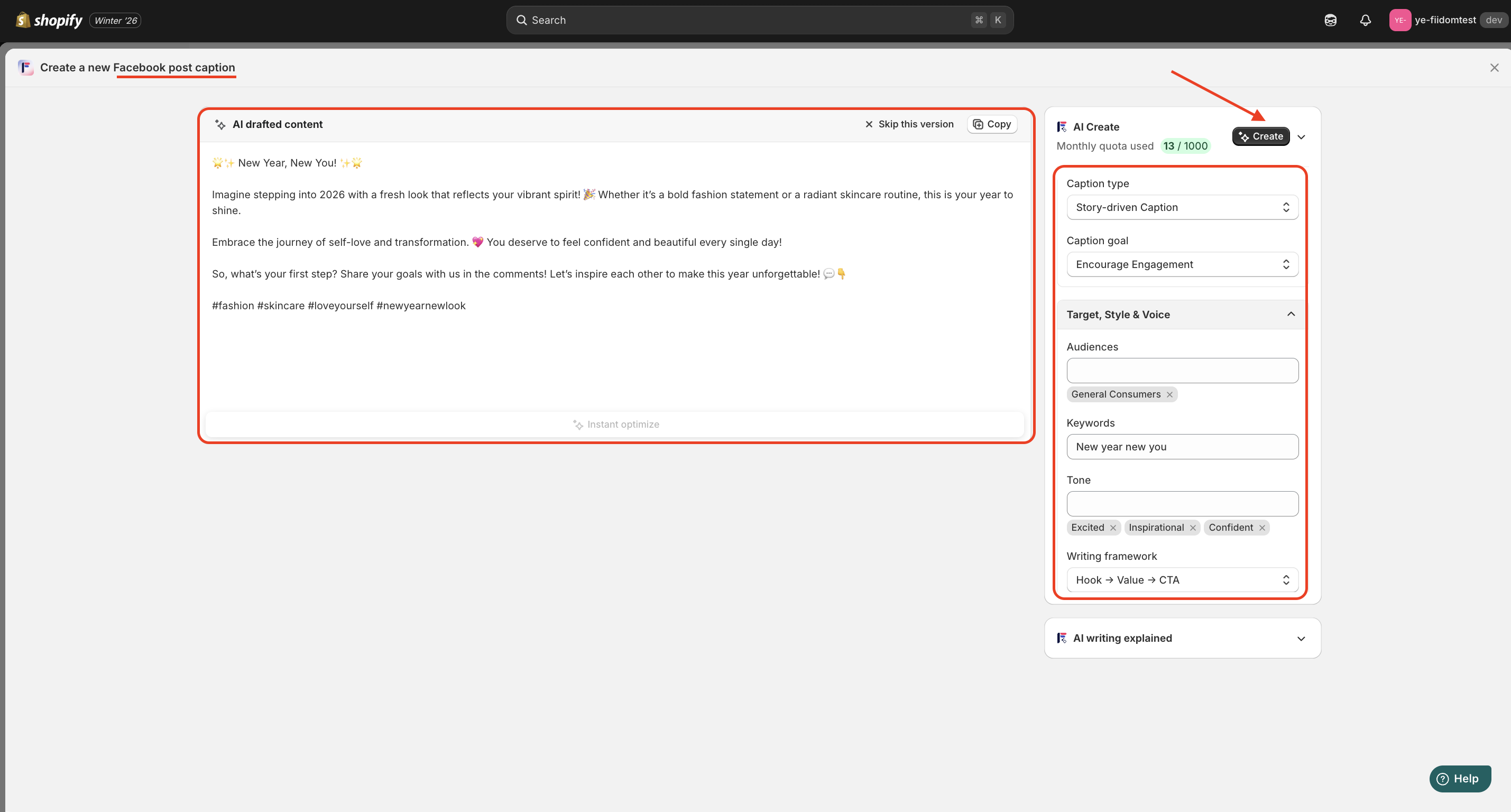
Task: Close the Facebook post caption dialog
Action: point(1494,68)
